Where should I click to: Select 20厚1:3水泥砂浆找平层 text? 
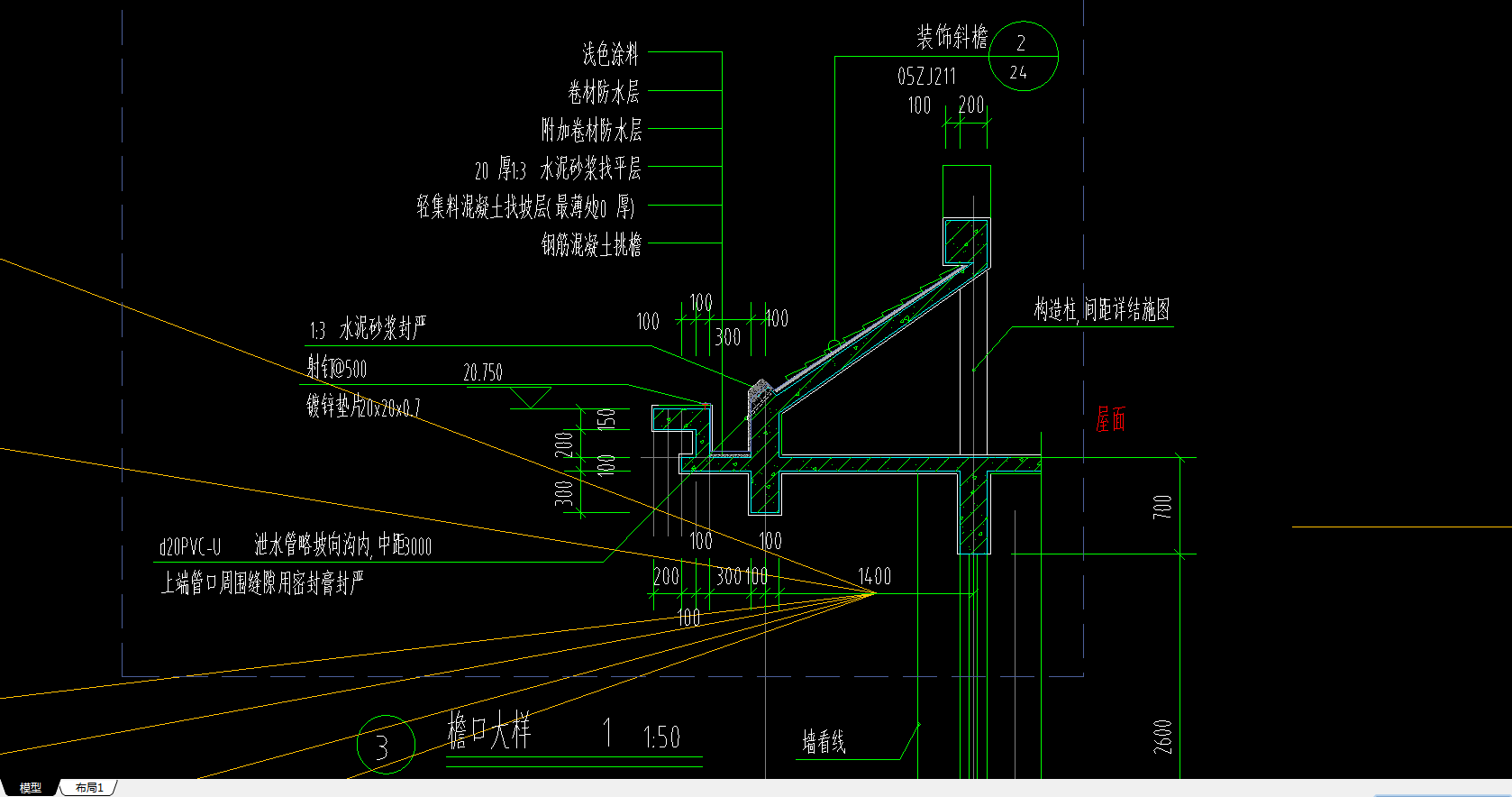tap(558, 169)
